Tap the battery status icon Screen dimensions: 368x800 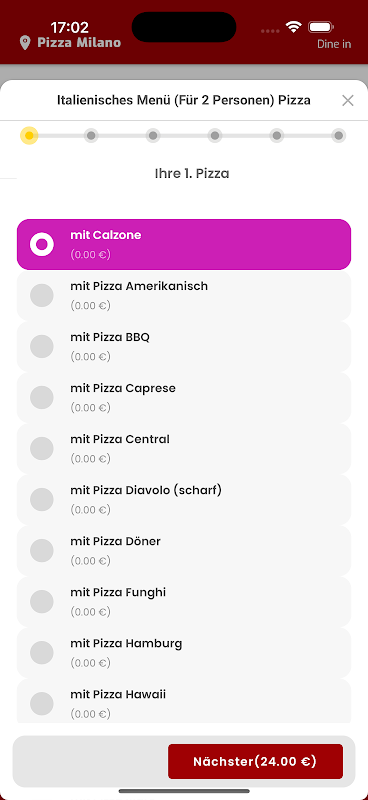(x=321, y=27)
